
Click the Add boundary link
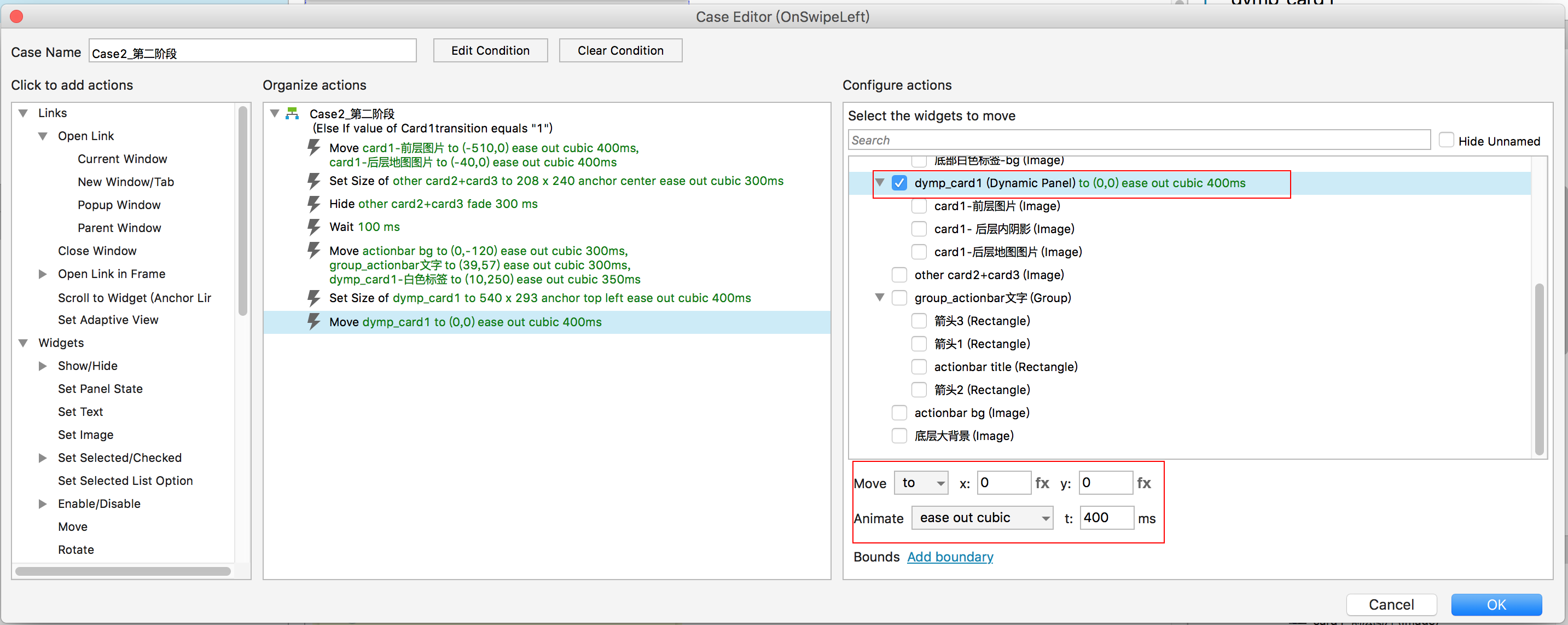pyautogui.click(x=950, y=557)
